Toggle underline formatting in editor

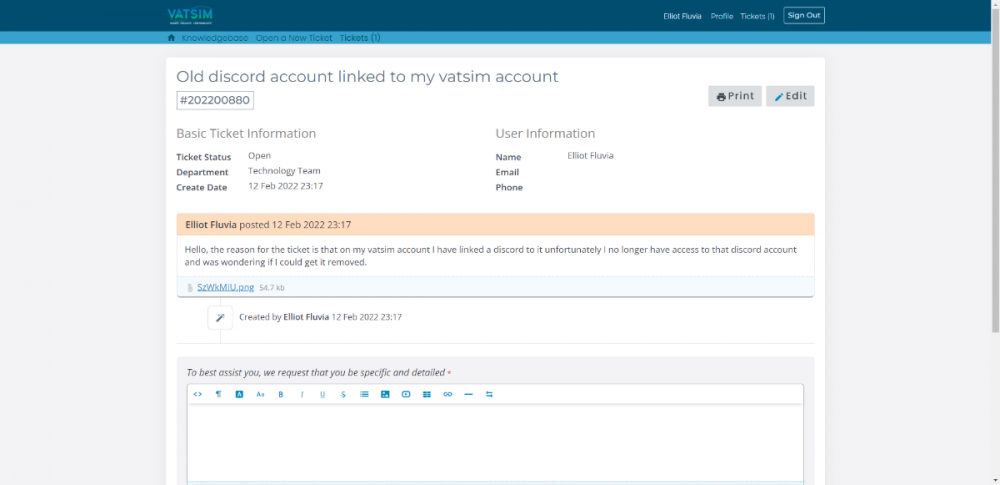coord(323,394)
